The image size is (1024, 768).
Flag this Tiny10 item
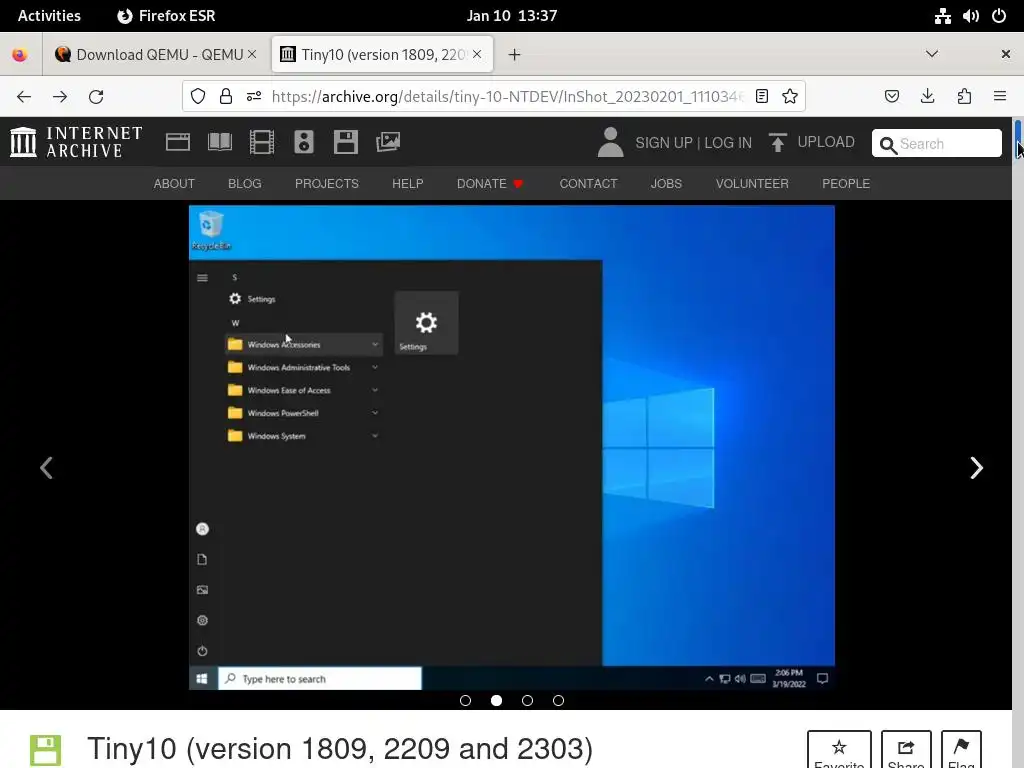(961, 750)
